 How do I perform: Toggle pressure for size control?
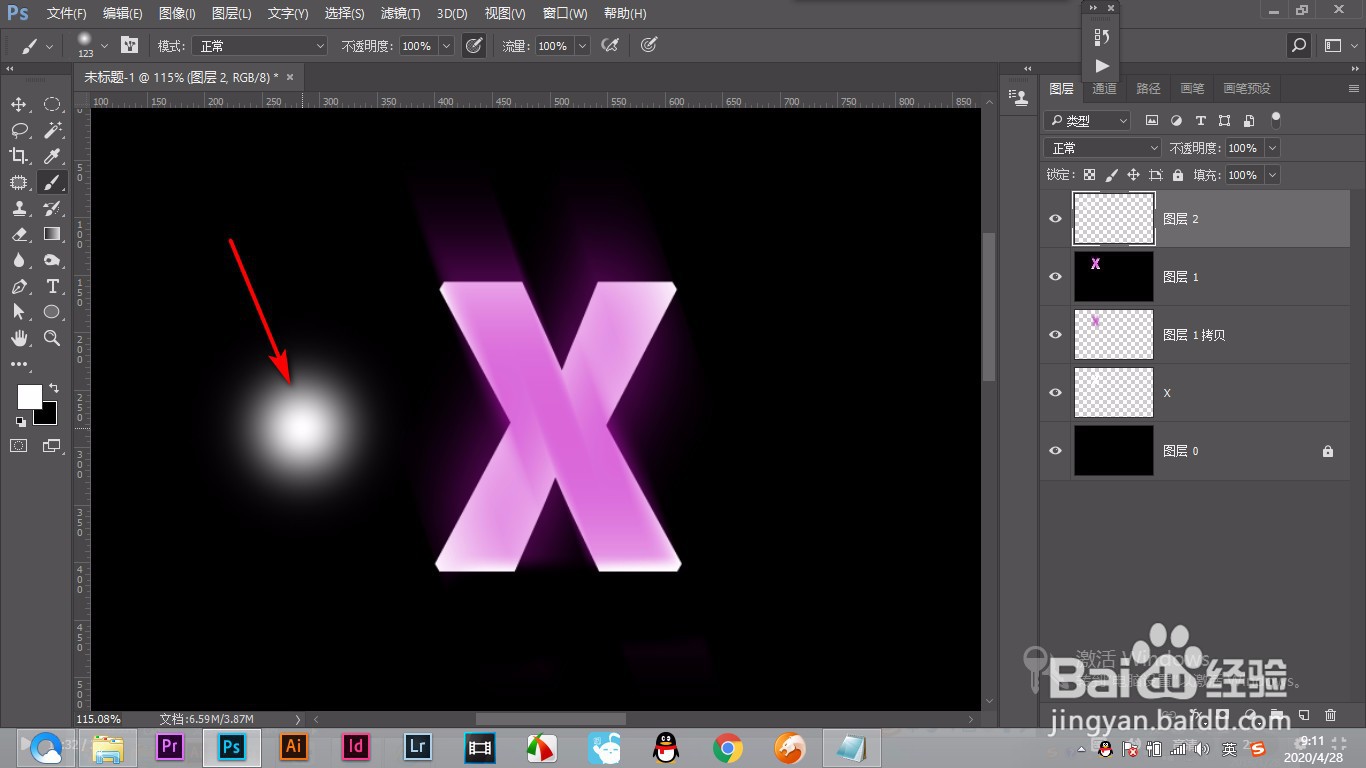(649, 45)
